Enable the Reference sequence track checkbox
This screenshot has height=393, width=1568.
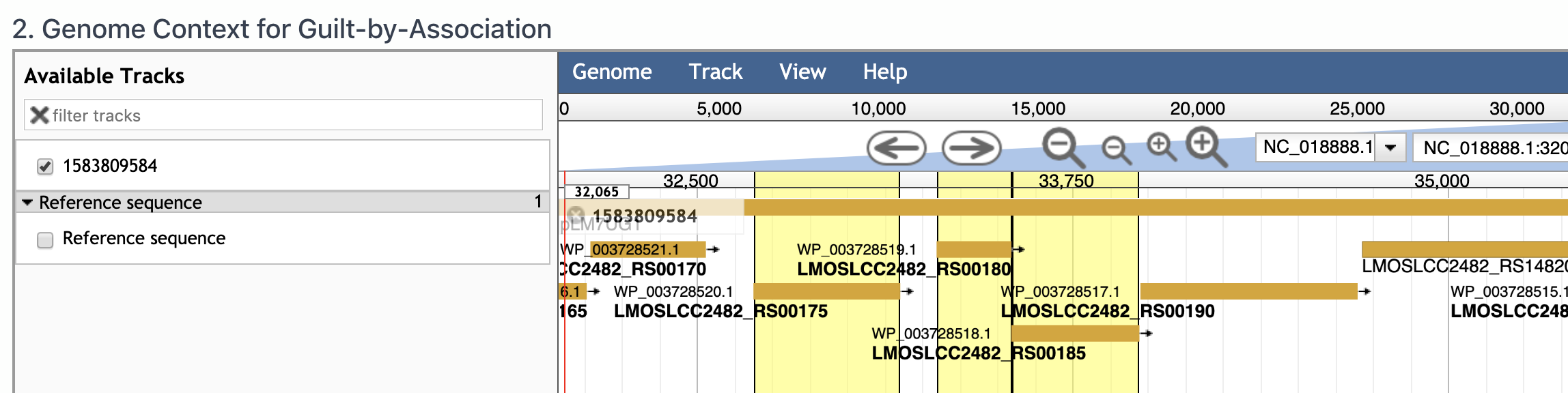pos(45,239)
